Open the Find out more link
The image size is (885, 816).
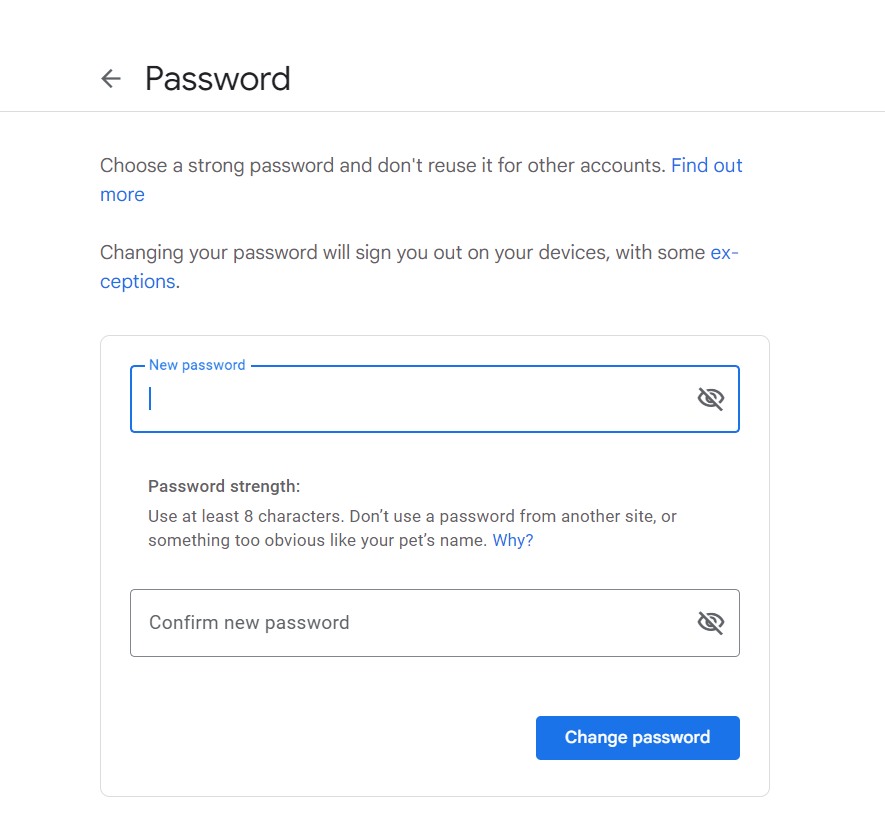[x=707, y=165]
